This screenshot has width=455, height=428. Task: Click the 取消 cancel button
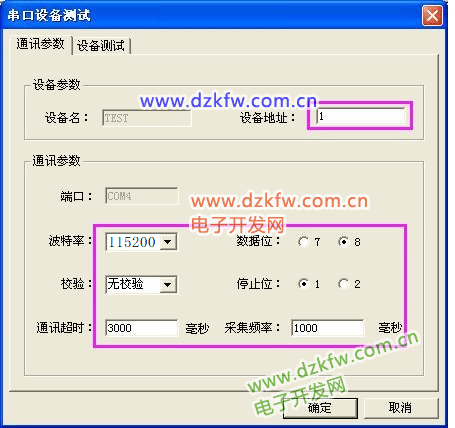coord(401,408)
